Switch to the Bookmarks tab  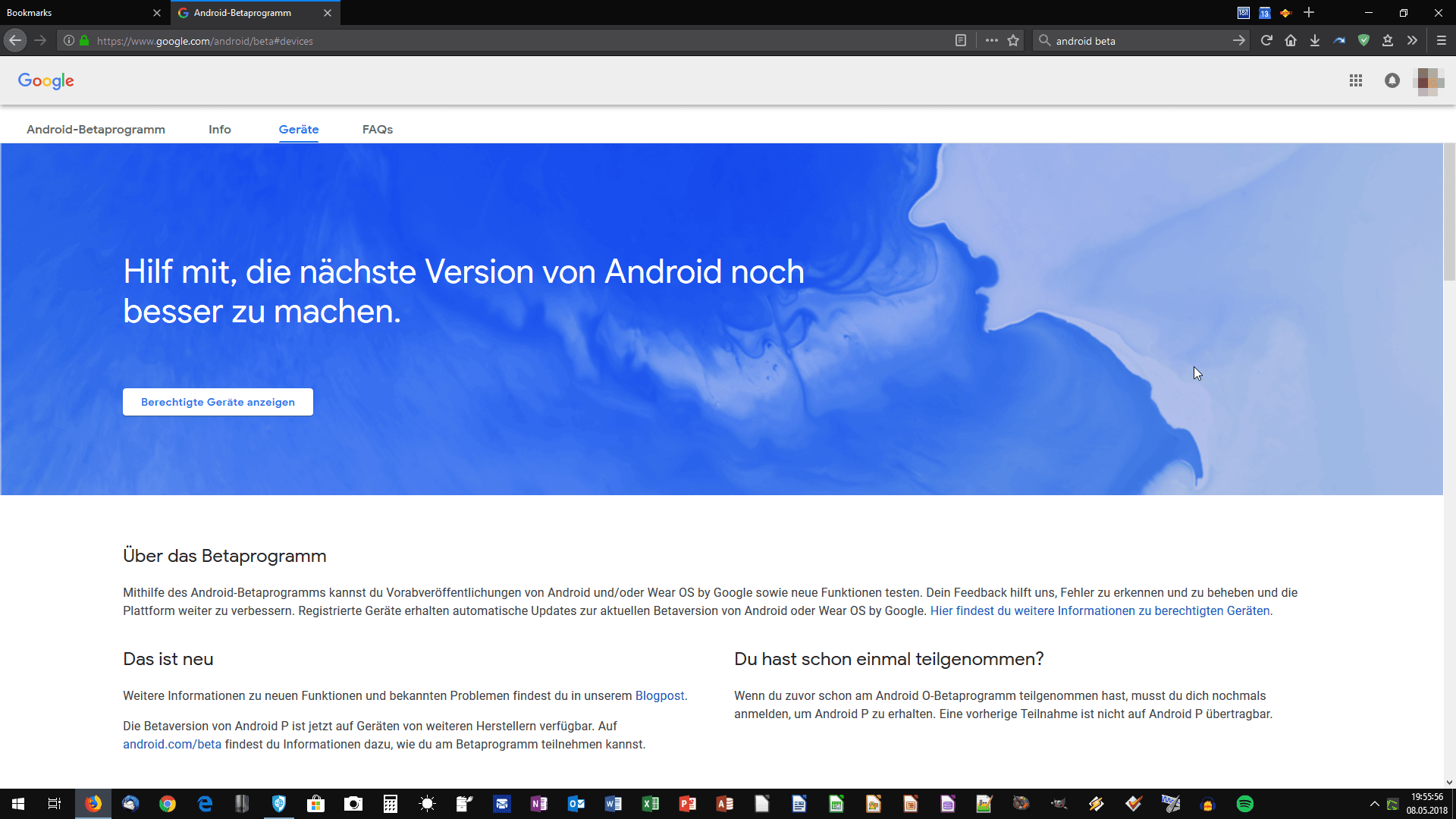pos(76,13)
